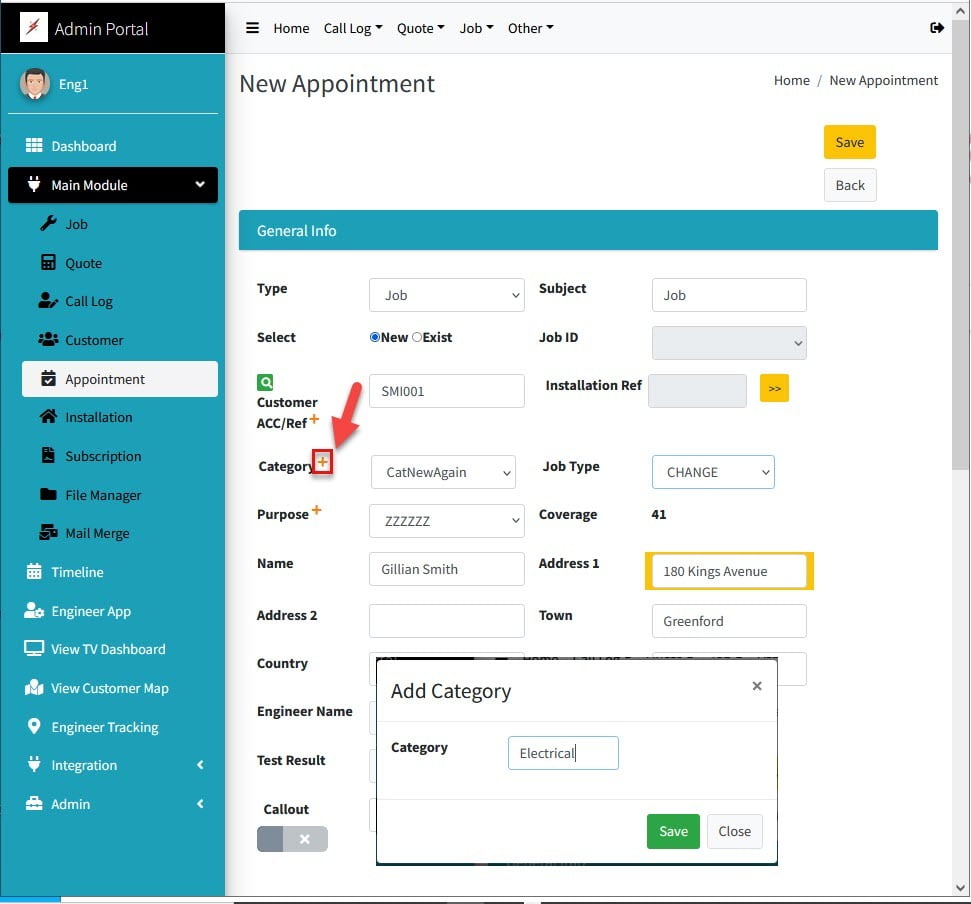The image size is (971, 904).
Task: Open the Call Log top menu
Action: 353,28
